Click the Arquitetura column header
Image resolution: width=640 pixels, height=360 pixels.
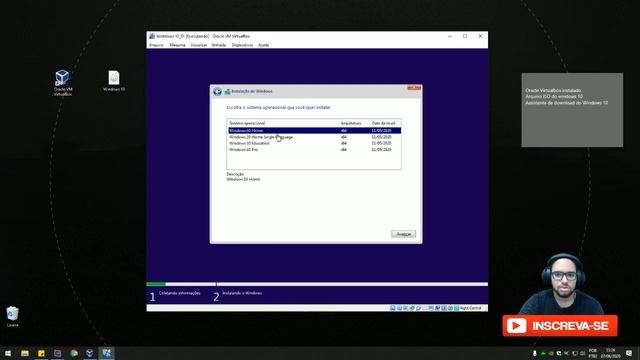[354, 123]
